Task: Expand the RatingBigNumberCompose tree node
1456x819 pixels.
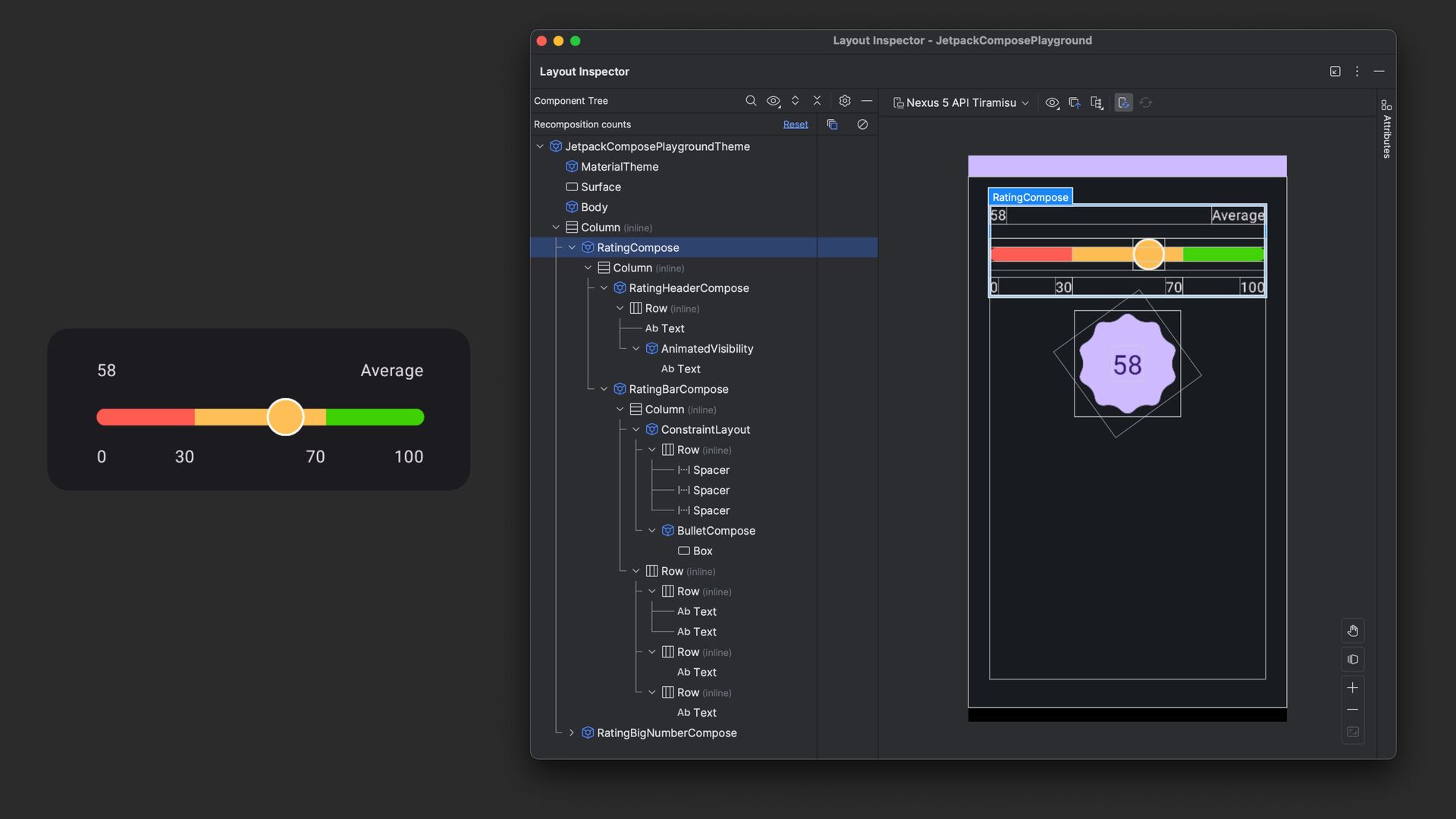Action: (x=572, y=733)
